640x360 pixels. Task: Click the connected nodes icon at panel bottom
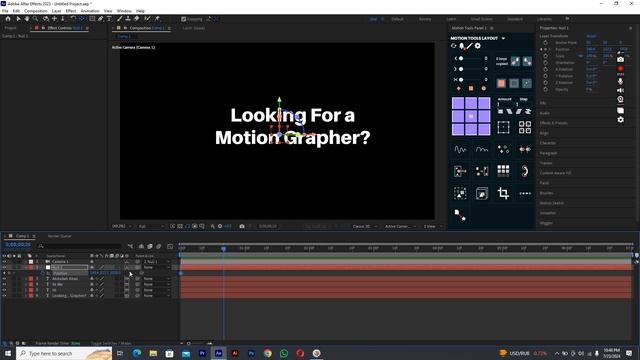(460, 215)
